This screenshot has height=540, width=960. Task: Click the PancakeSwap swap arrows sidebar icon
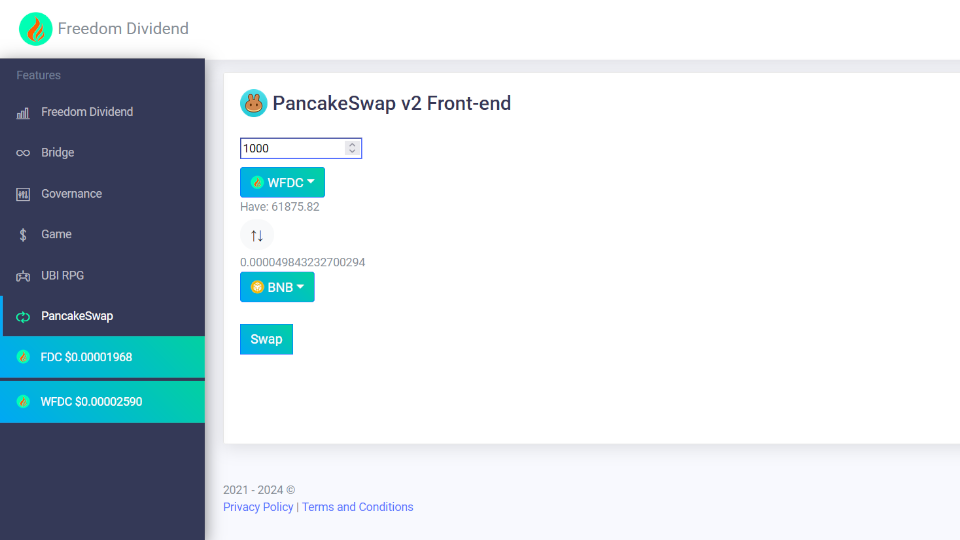[x=23, y=317]
